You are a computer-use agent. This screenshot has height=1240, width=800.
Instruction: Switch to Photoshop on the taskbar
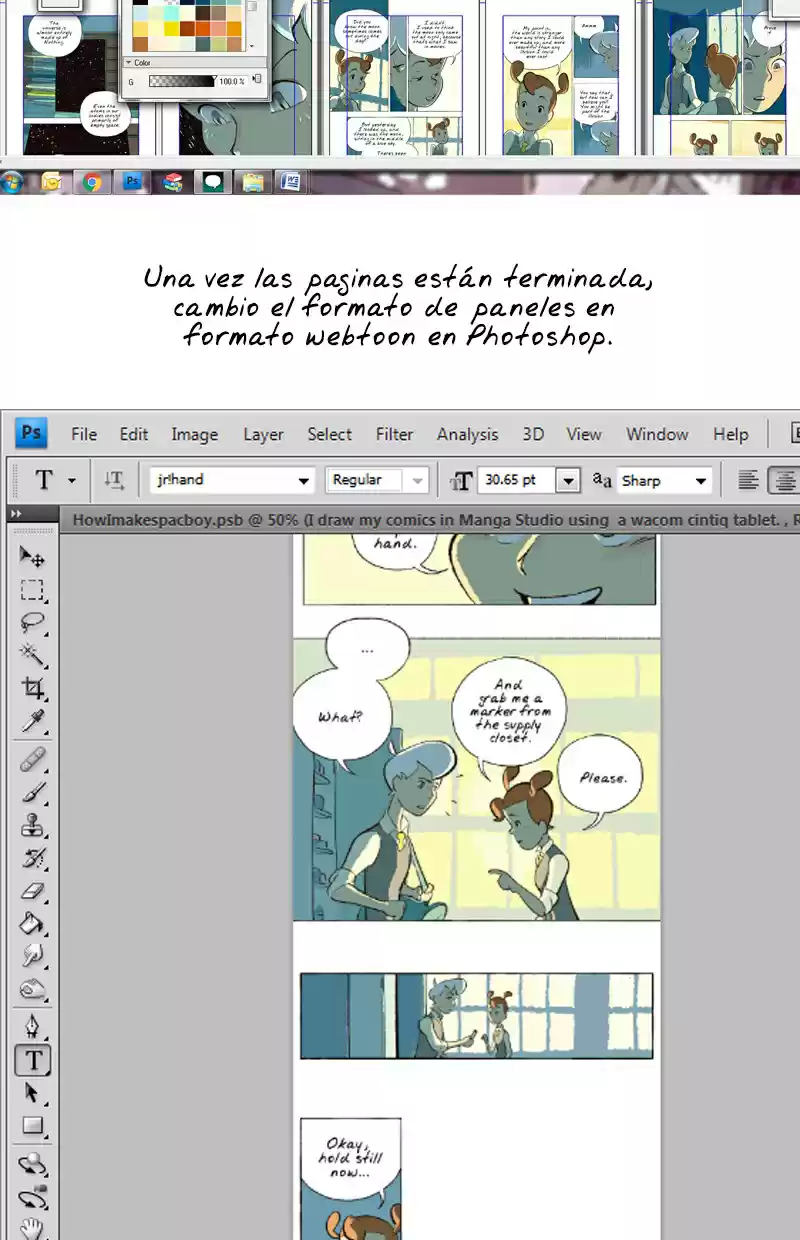[132, 182]
